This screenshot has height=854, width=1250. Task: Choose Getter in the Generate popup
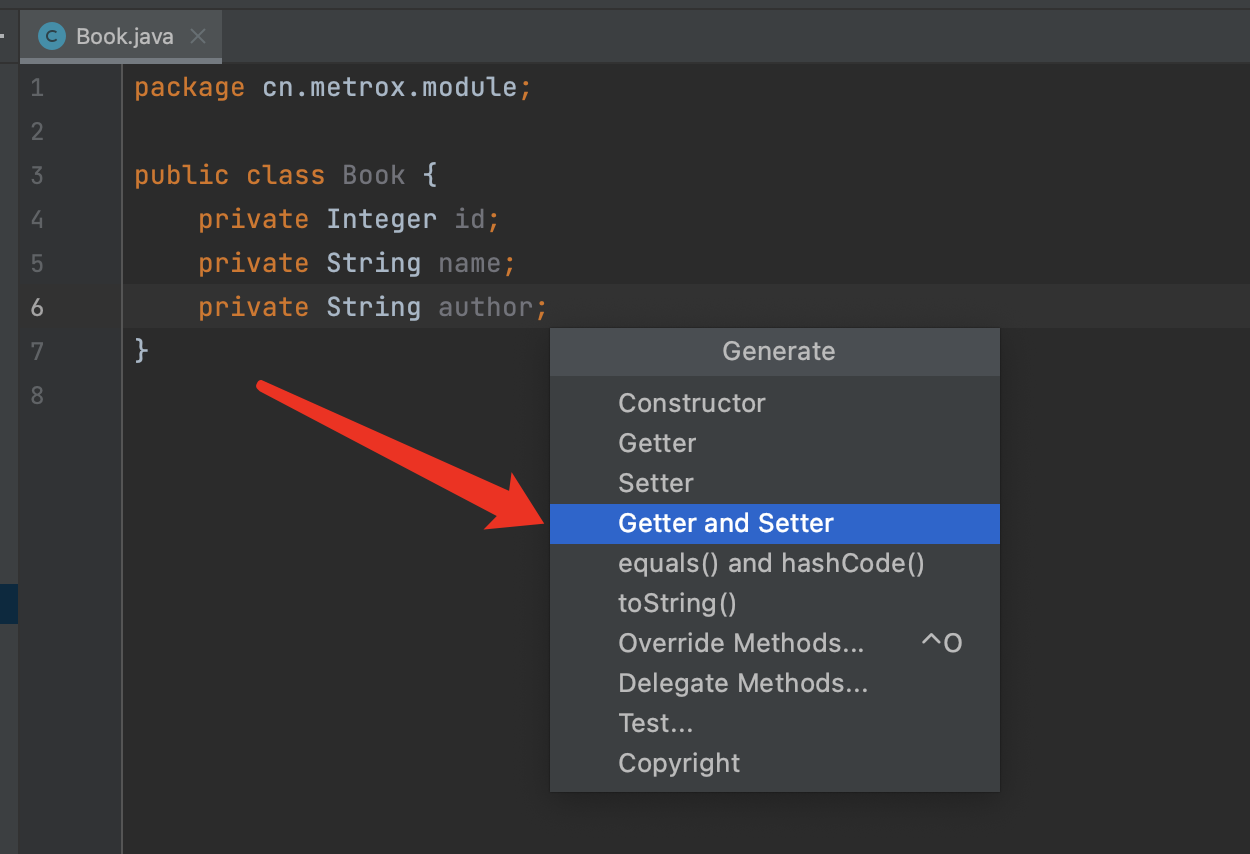point(657,443)
